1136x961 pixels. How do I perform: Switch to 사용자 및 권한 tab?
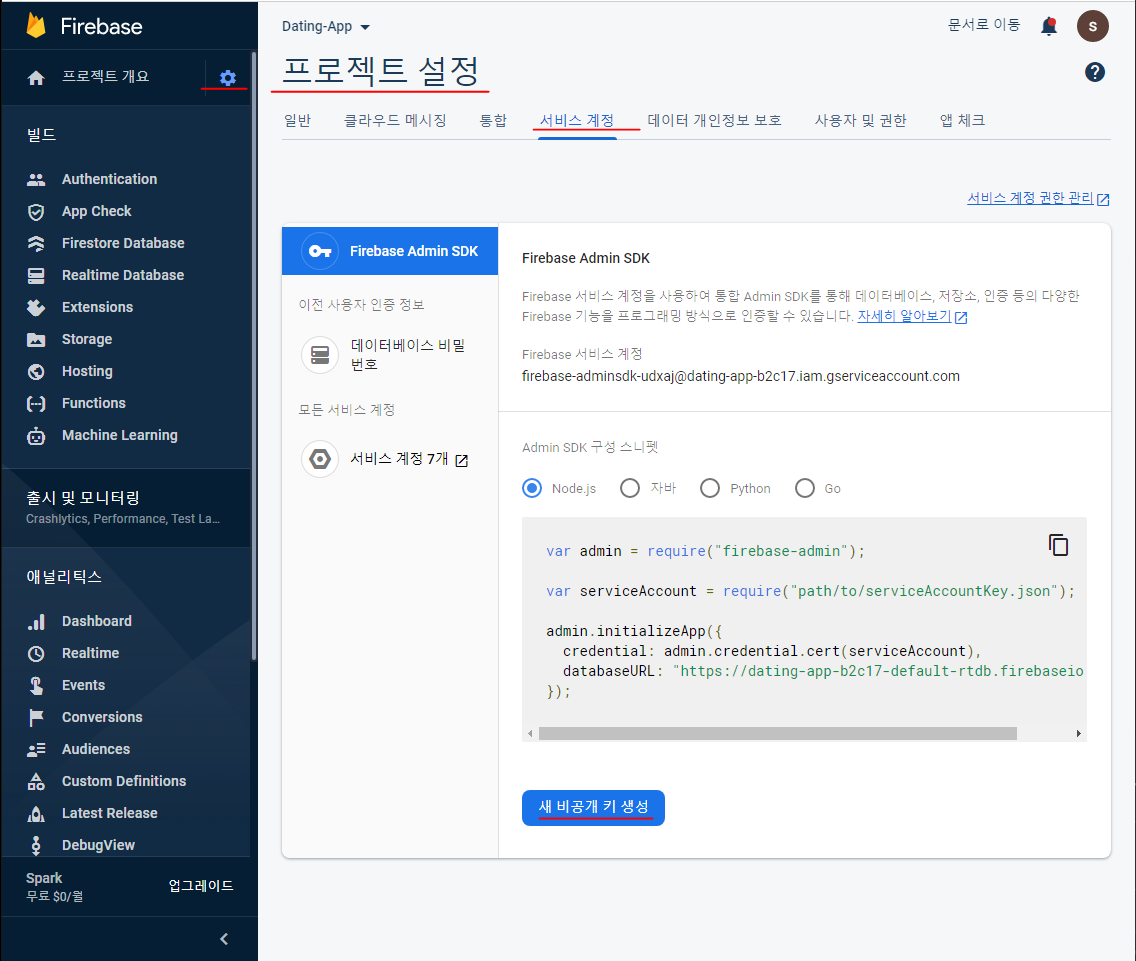861,120
